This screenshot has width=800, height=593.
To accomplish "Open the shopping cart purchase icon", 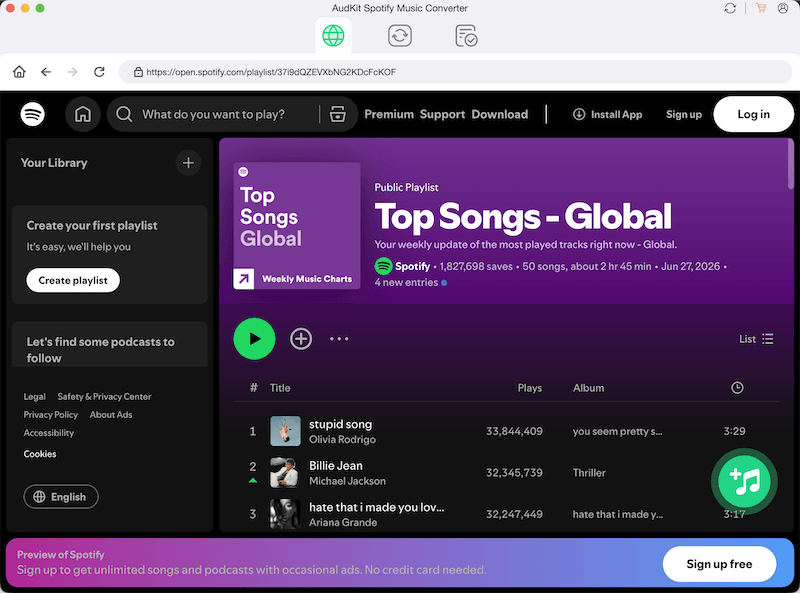I will click(x=761, y=8).
